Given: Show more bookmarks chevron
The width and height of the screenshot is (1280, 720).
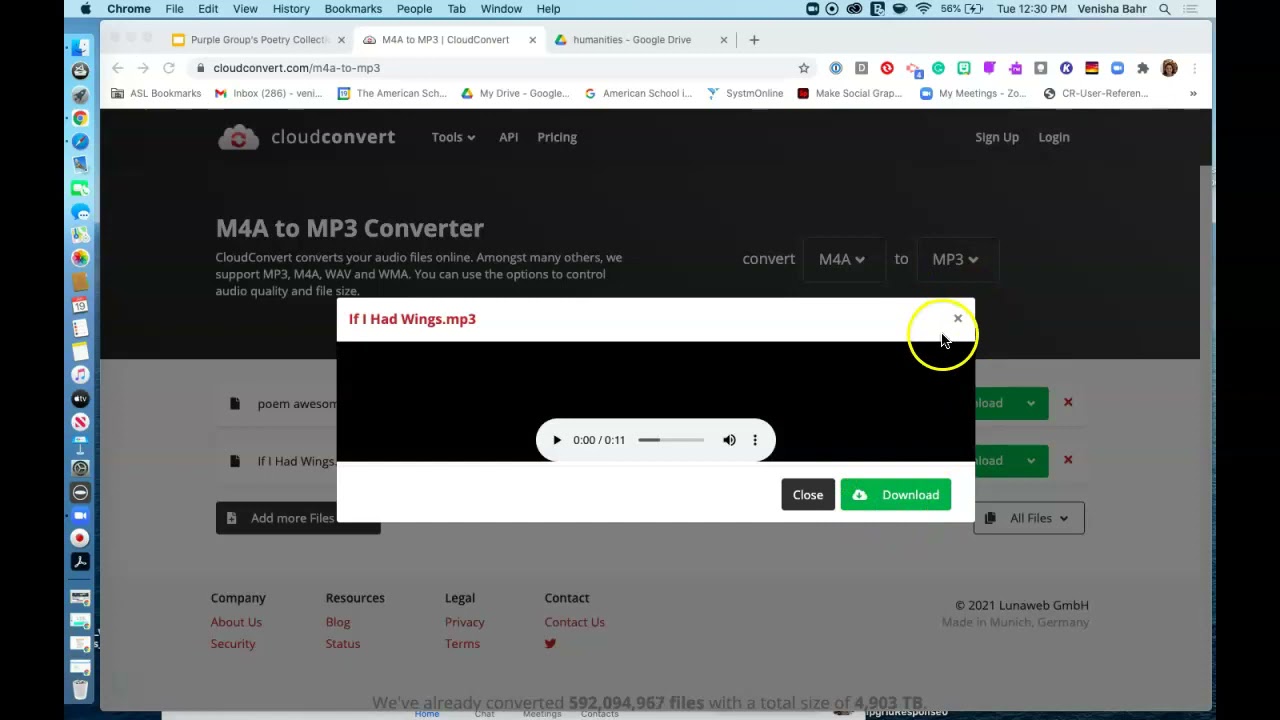Looking at the screenshot, I should click(1193, 93).
